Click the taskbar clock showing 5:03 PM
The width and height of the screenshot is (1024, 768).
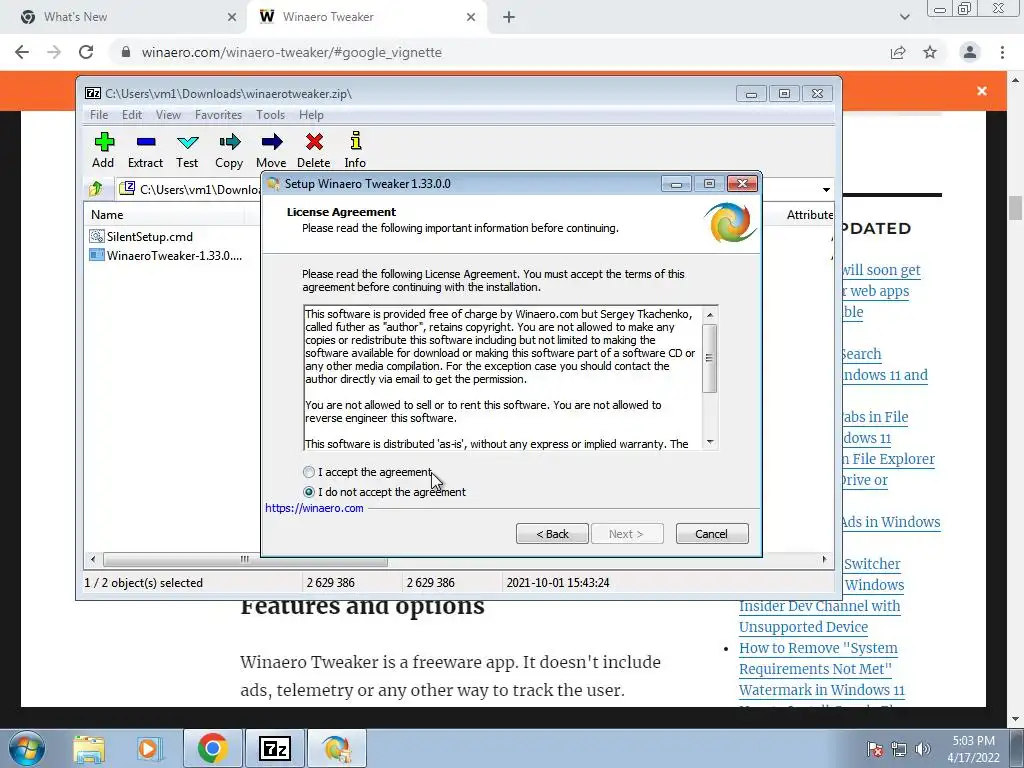tap(973, 749)
